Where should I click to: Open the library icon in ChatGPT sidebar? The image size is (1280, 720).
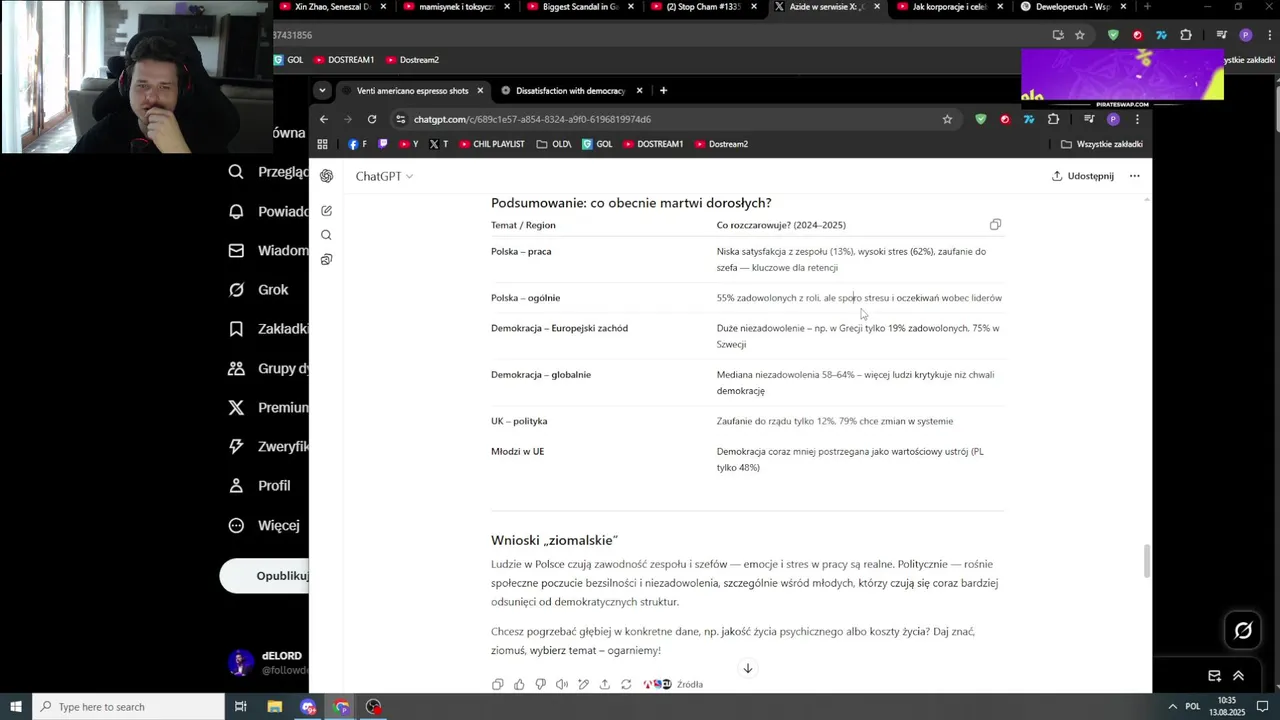[326, 260]
